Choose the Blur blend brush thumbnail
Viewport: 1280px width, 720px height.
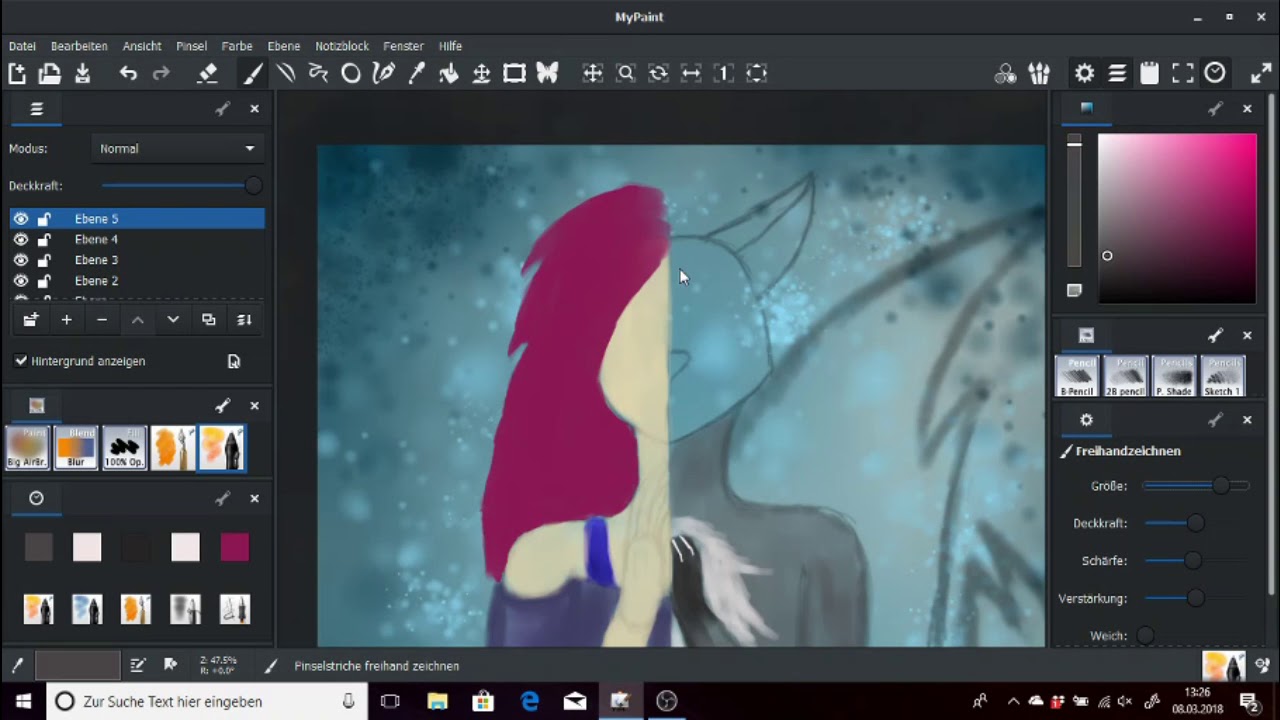tap(76, 447)
